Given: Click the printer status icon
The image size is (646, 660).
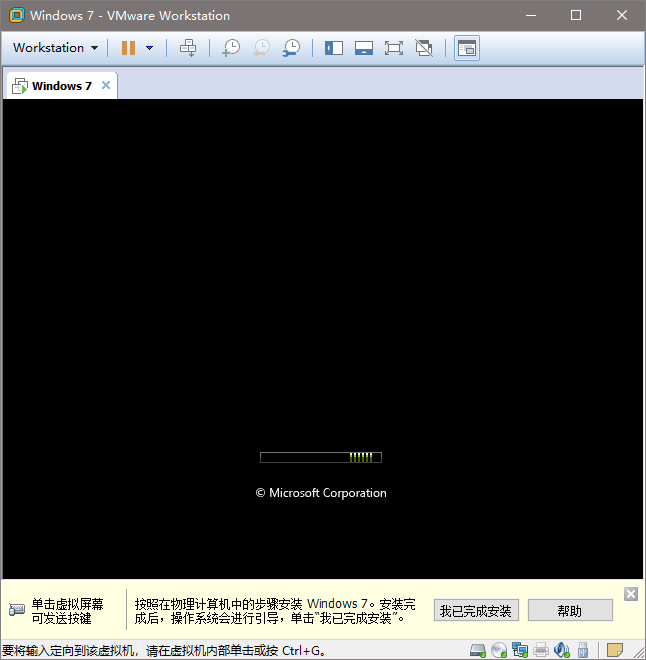Looking at the screenshot, I should pos(541,650).
